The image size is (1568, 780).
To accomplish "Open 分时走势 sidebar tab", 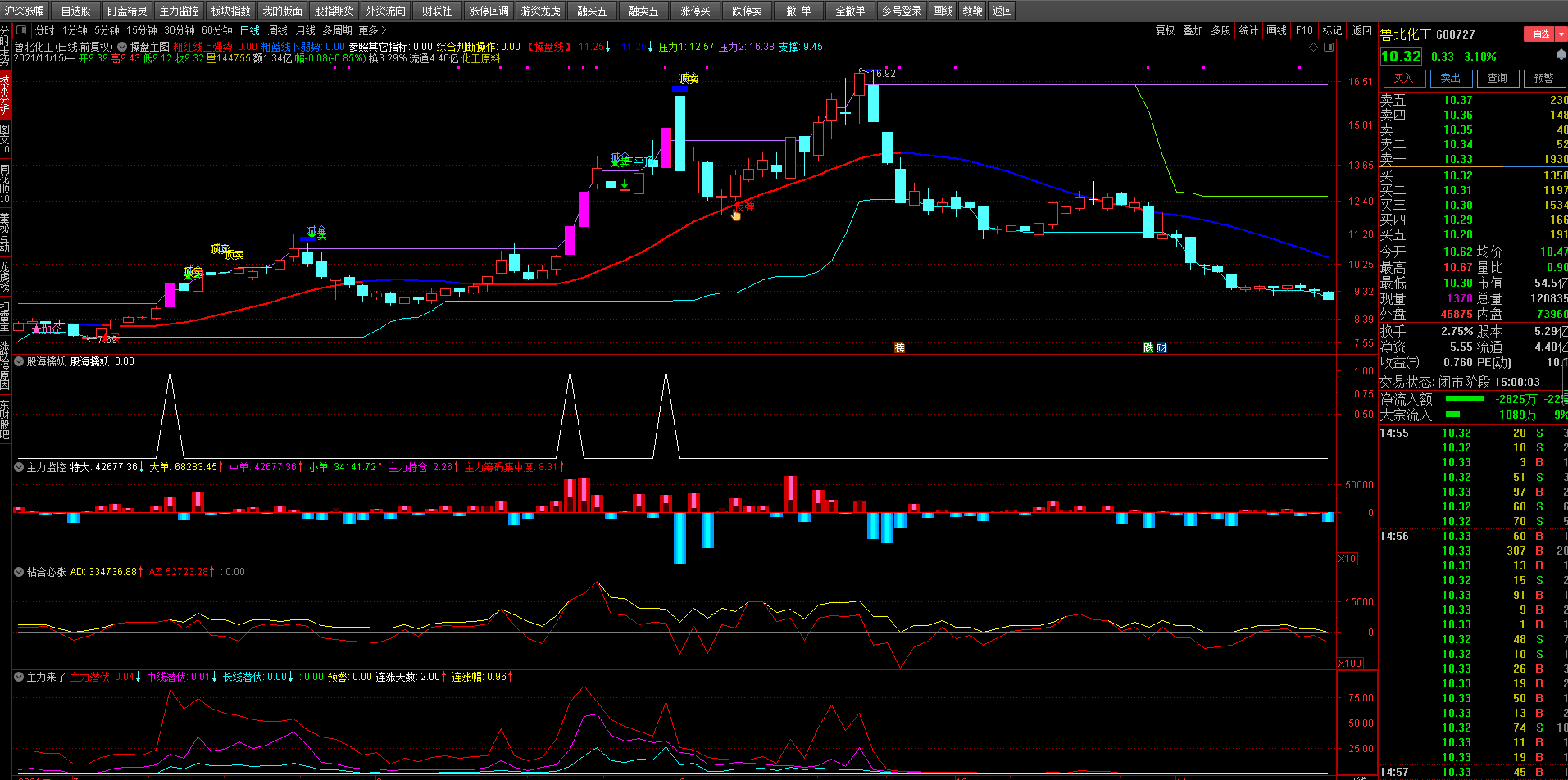I will pyautogui.click(x=5, y=46).
